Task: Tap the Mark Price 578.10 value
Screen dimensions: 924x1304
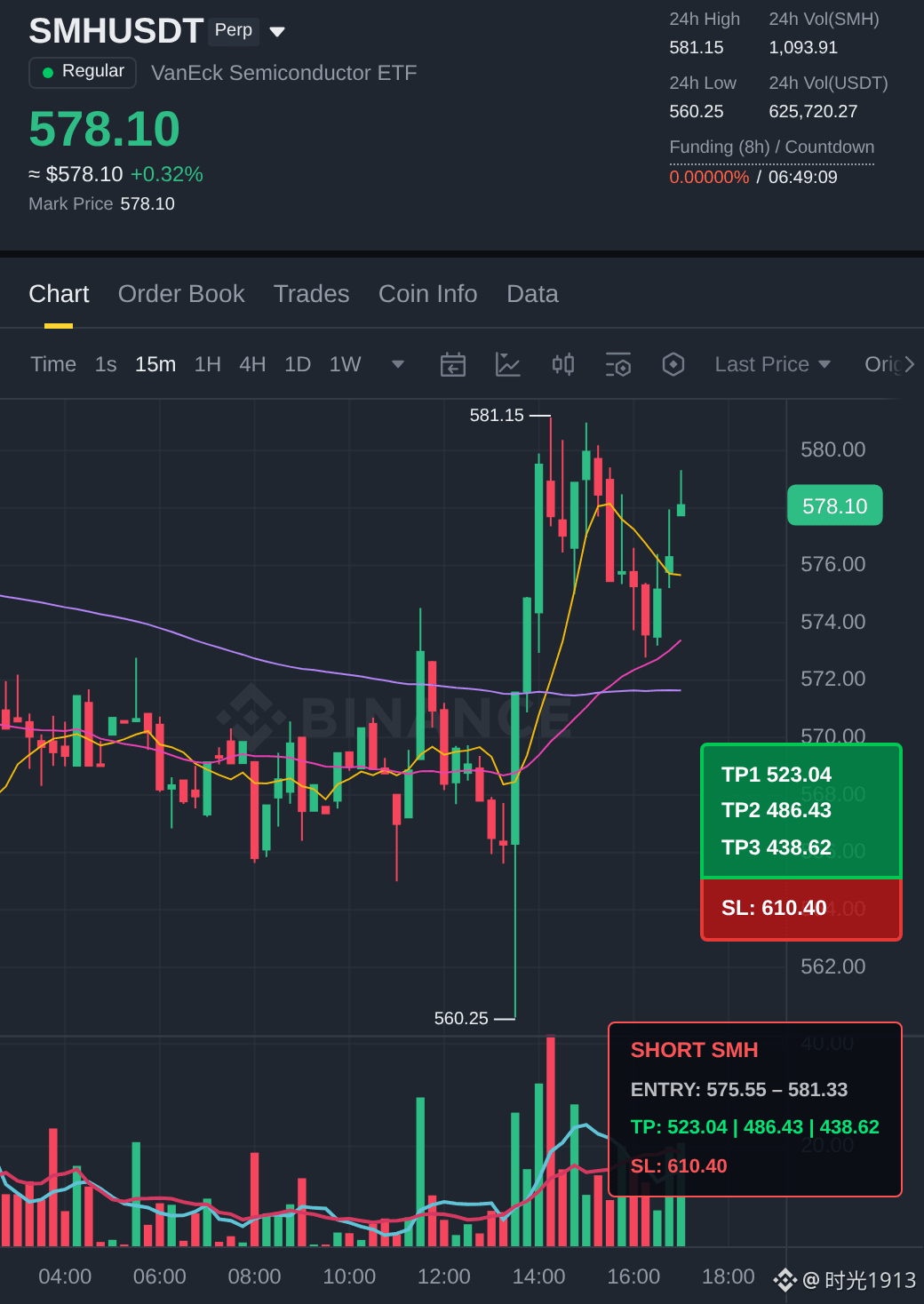Action: [147, 203]
